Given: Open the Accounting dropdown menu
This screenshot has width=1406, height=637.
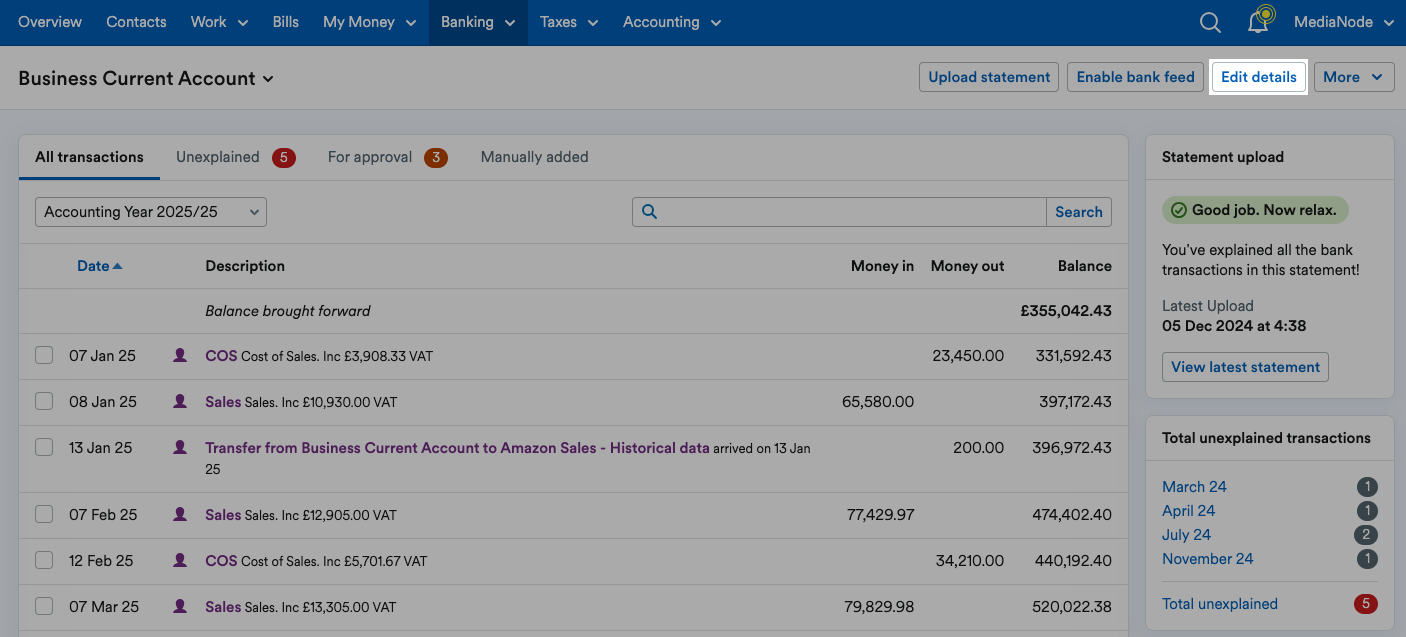Looking at the screenshot, I should [x=671, y=22].
